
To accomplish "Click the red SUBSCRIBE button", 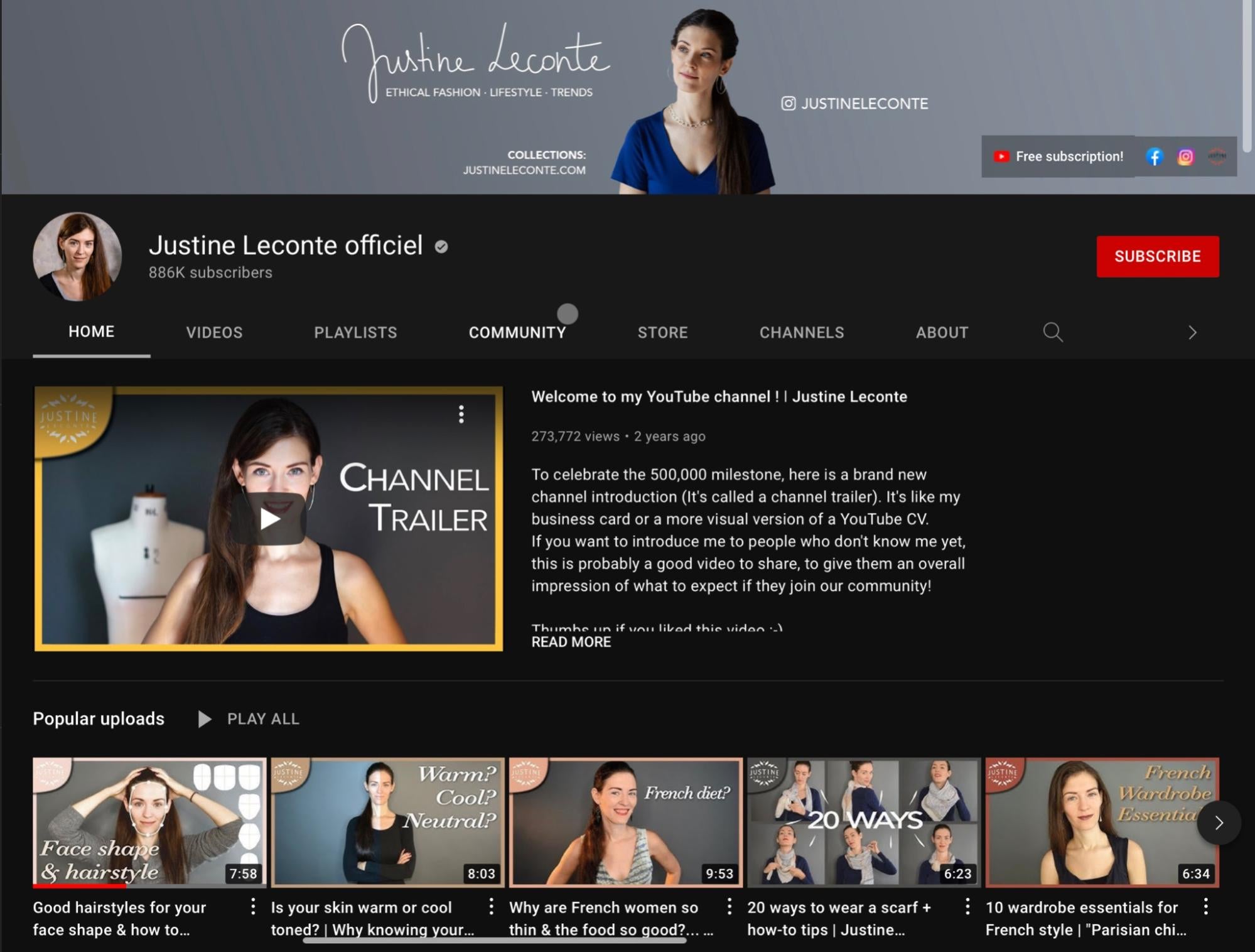I will coord(1158,256).
